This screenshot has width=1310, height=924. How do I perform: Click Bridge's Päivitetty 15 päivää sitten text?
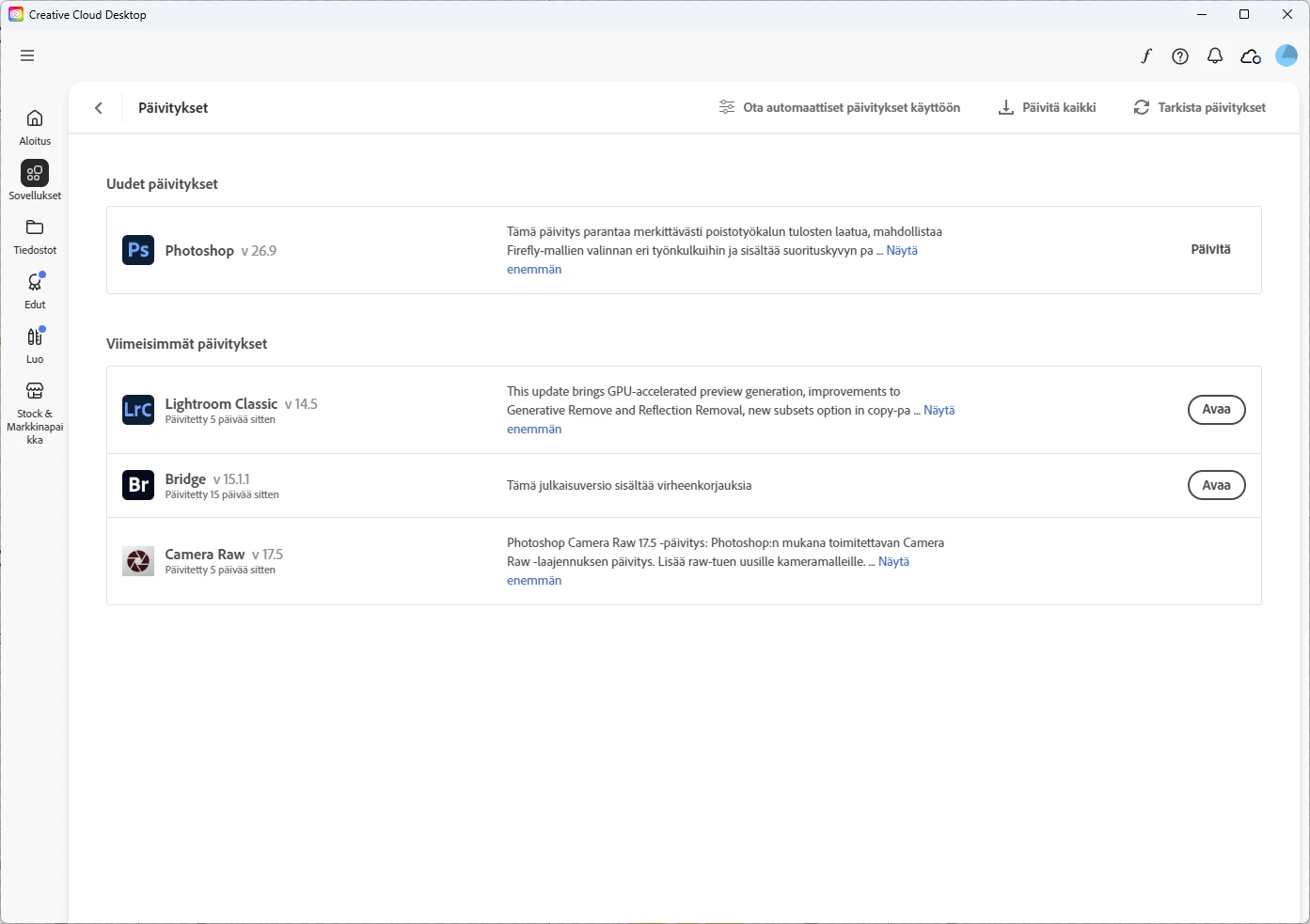point(222,494)
